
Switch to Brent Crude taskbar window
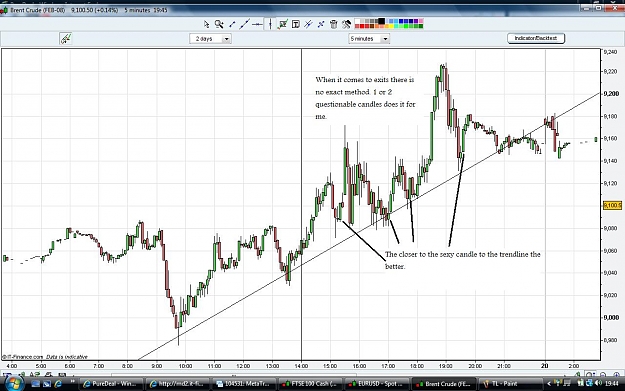443,384
